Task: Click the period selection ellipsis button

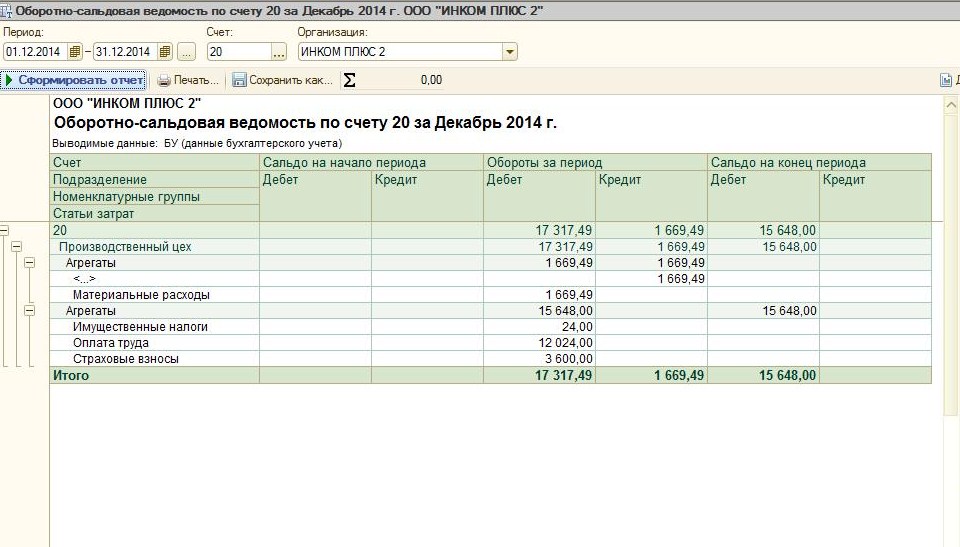Action: [186, 52]
